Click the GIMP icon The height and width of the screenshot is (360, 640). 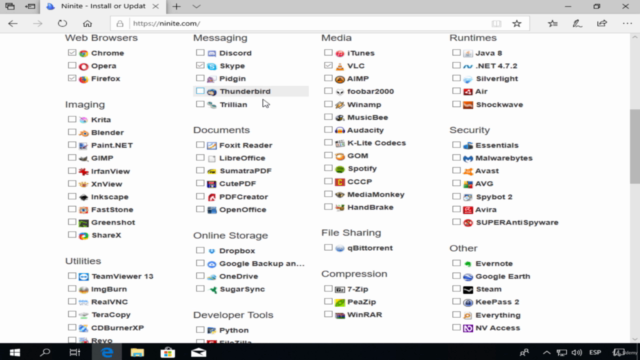pos(84,158)
